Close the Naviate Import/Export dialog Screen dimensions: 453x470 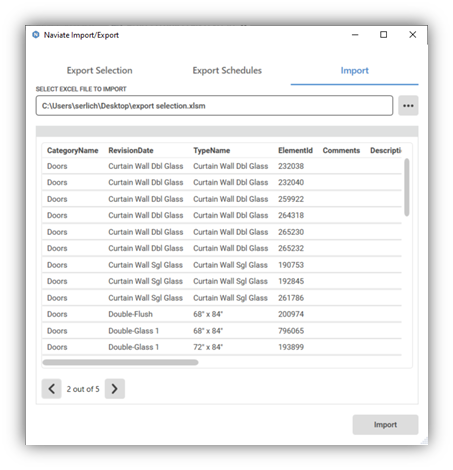(412, 35)
